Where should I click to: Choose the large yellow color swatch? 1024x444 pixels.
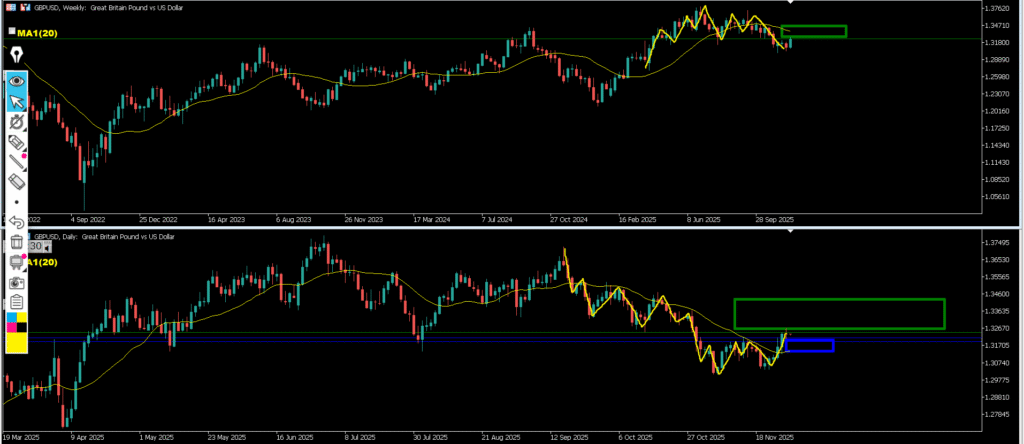(17, 343)
